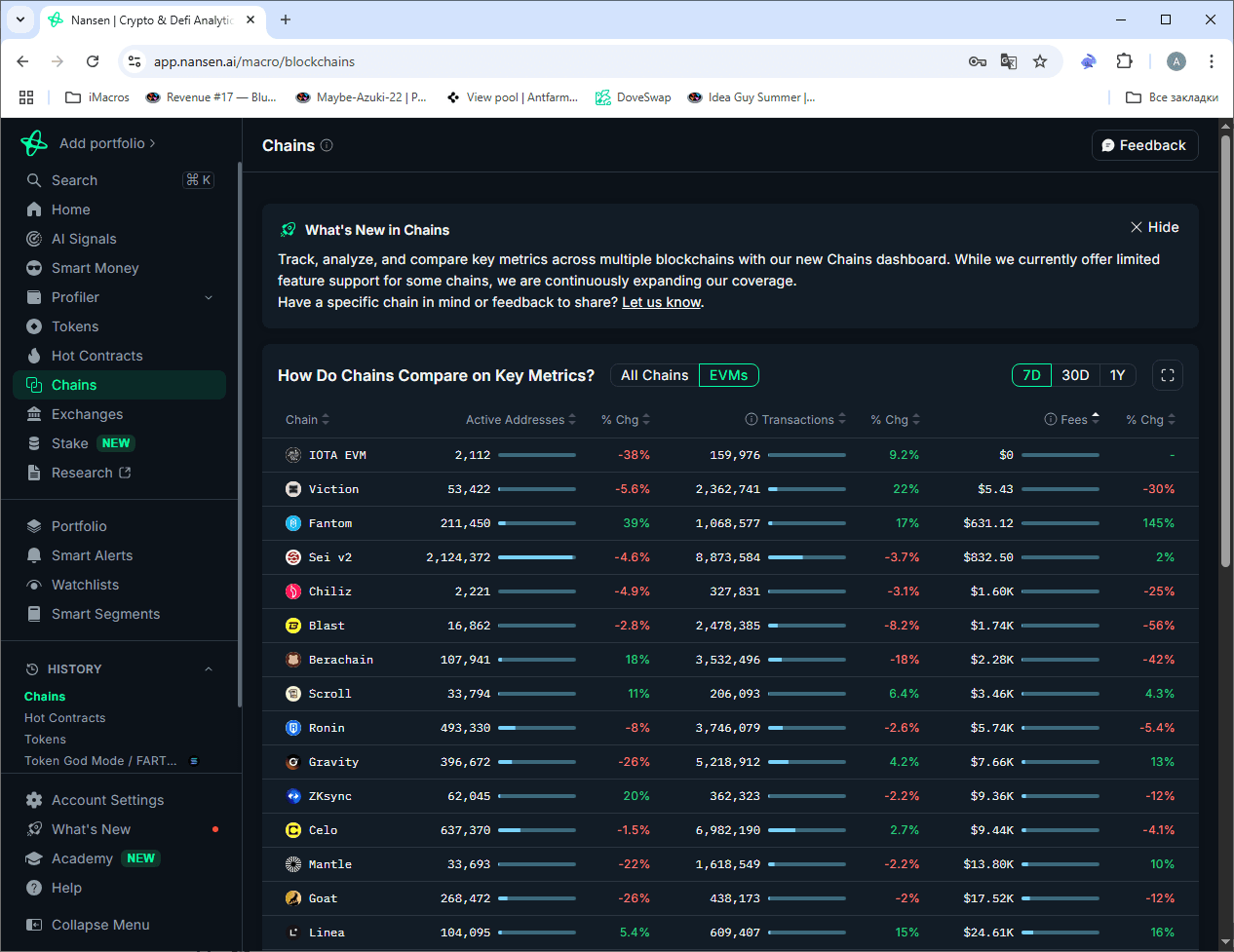Open Hot Contracts from History
The width and height of the screenshot is (1234, 952).
(x=65, y=718)
